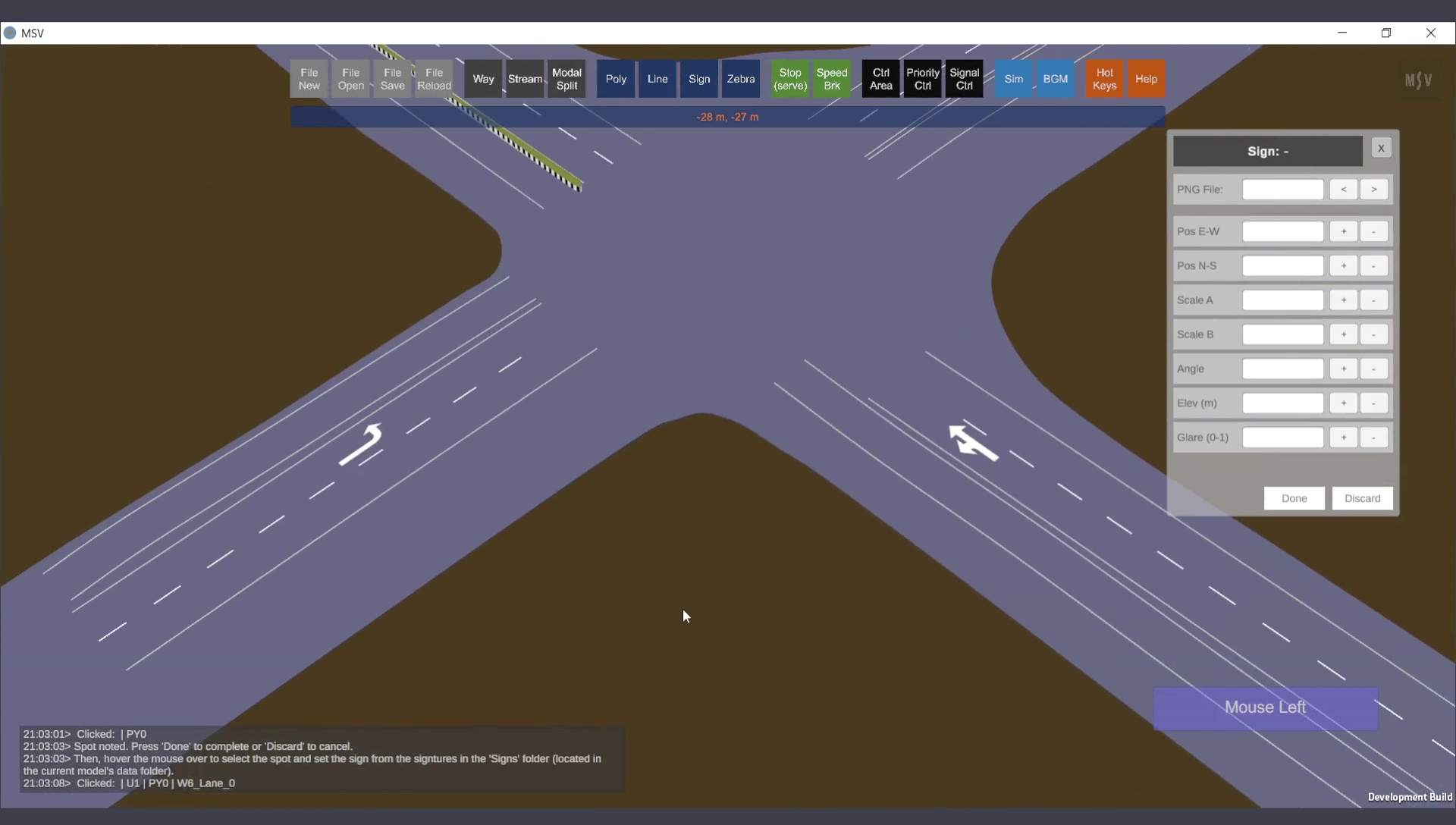Select previous PNG file with < button
1456x825 pixels.
(1343, 190)
